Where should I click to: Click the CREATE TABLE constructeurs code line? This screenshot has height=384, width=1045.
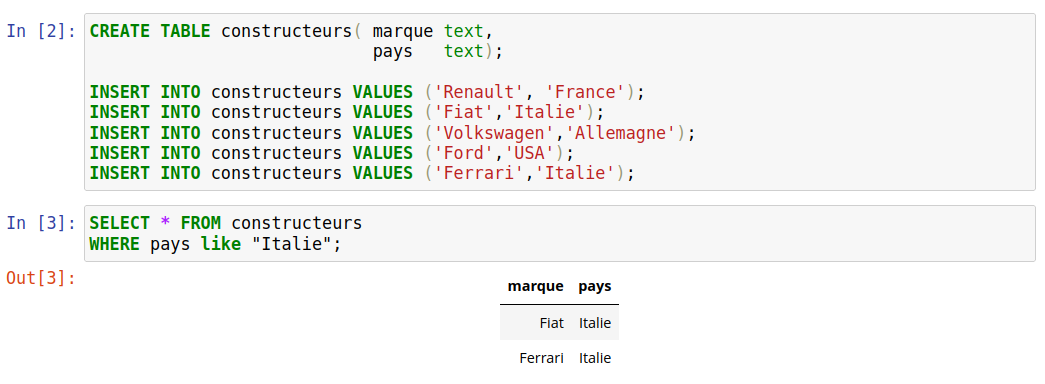(292, 31)
